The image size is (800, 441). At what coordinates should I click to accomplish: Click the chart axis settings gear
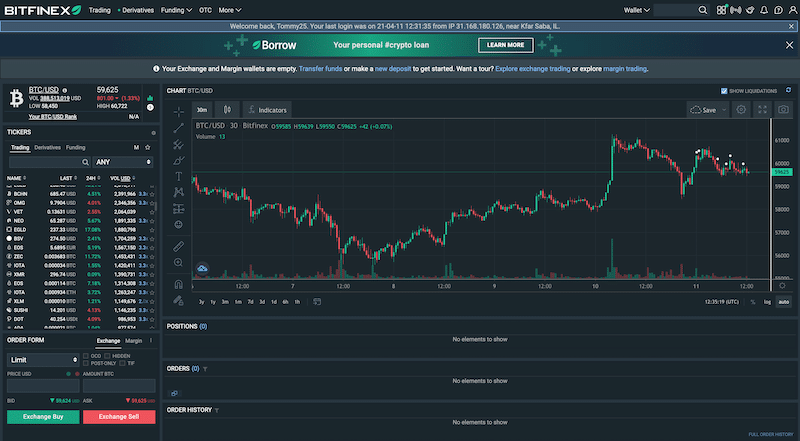tap(782, 286)
